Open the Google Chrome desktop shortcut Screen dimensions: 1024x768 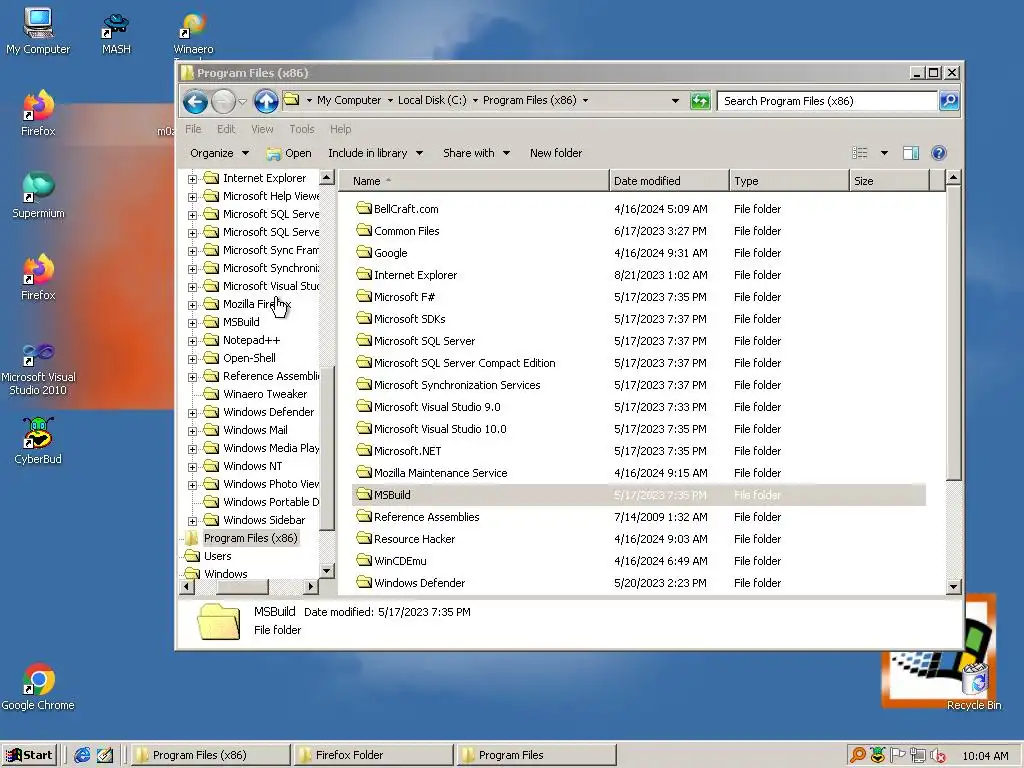coord(38,687)
